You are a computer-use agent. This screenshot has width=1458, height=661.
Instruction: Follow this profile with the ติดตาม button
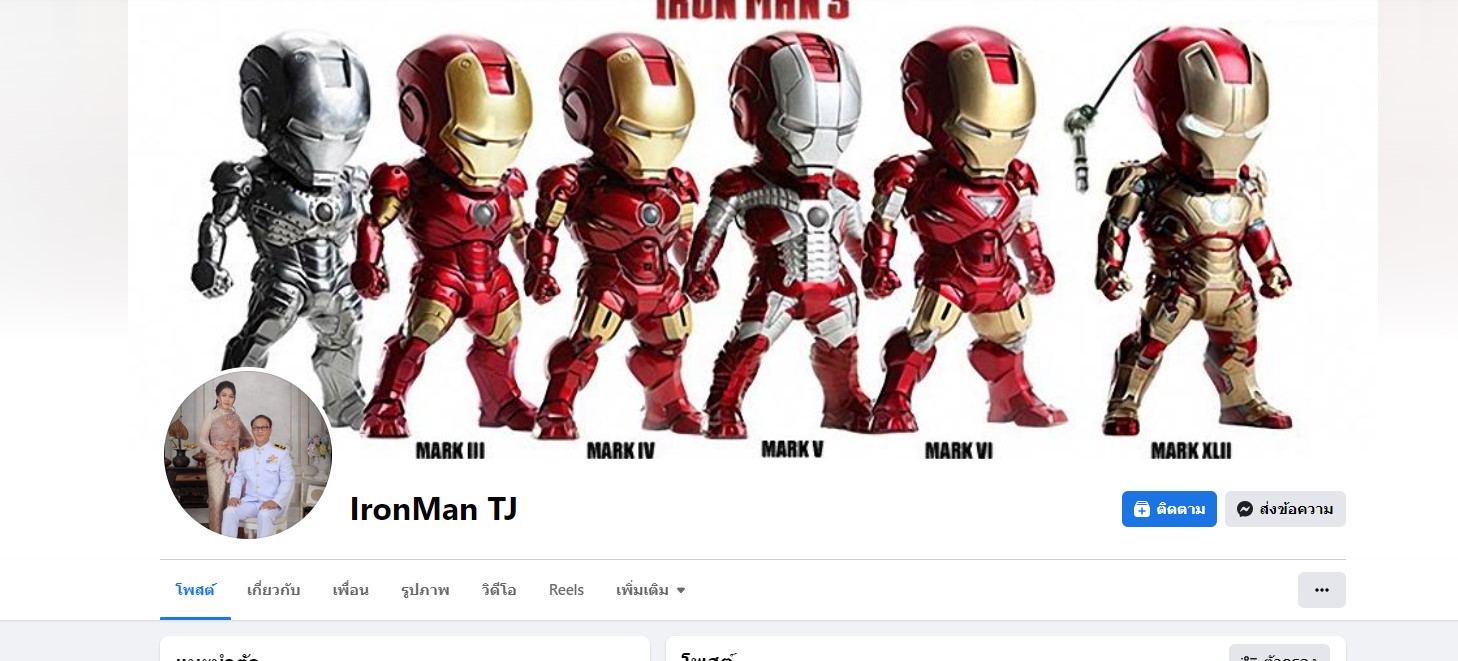click(1169, 509)
